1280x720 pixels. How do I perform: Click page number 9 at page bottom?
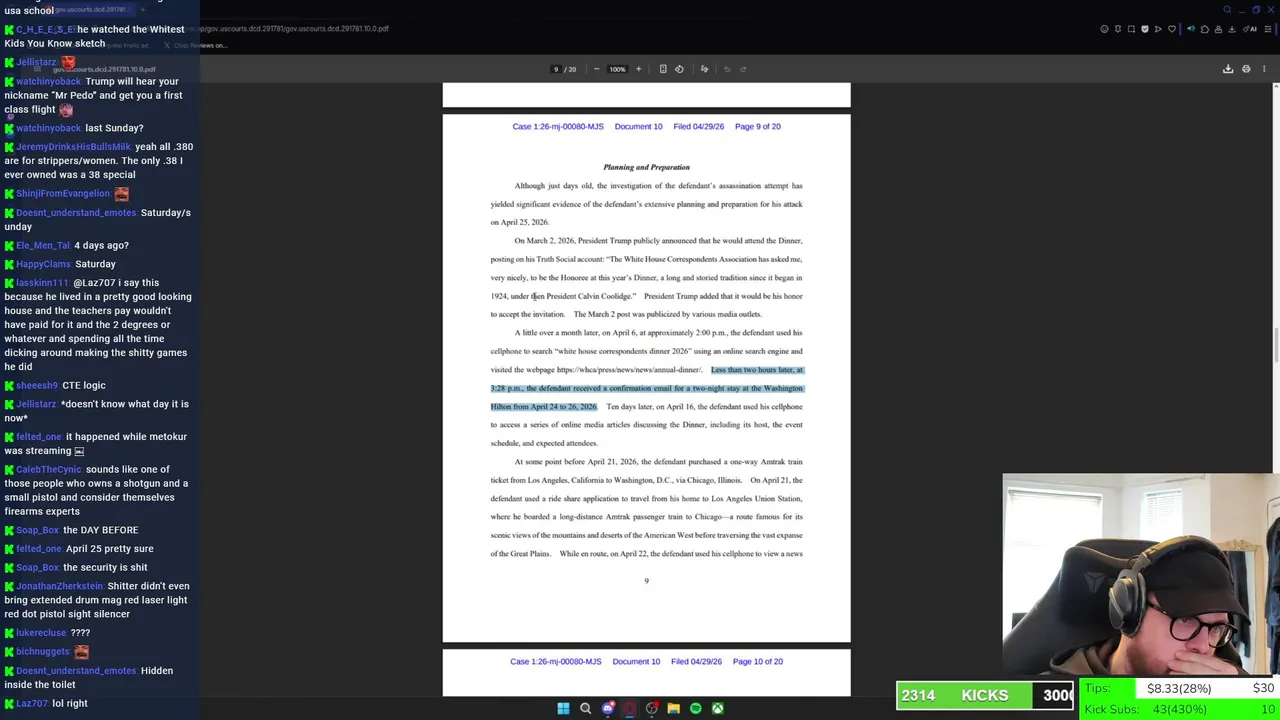pyautogui.click(x=646, y=581)
